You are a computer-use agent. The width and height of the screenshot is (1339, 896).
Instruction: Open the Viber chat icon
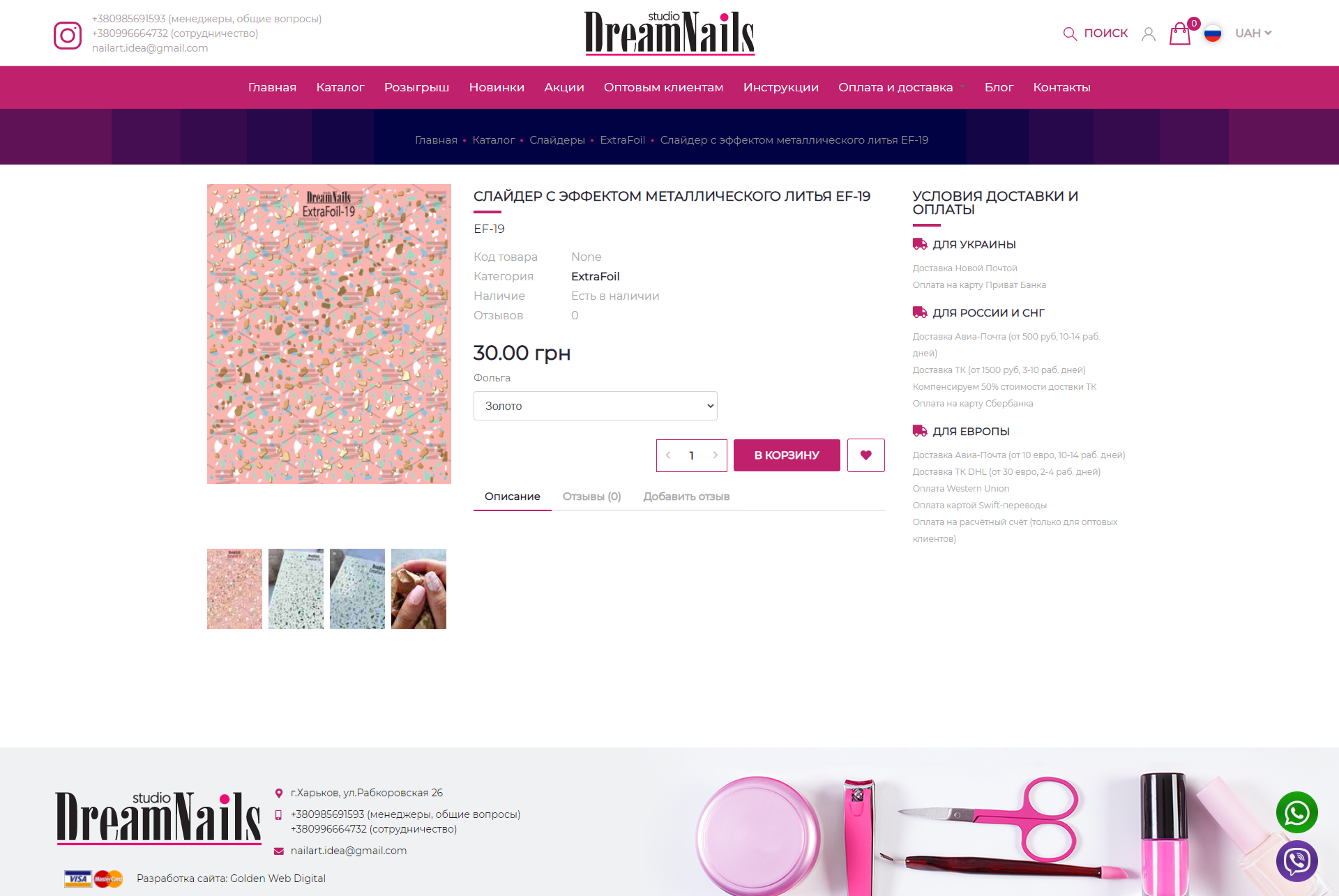coord(1296,861)
